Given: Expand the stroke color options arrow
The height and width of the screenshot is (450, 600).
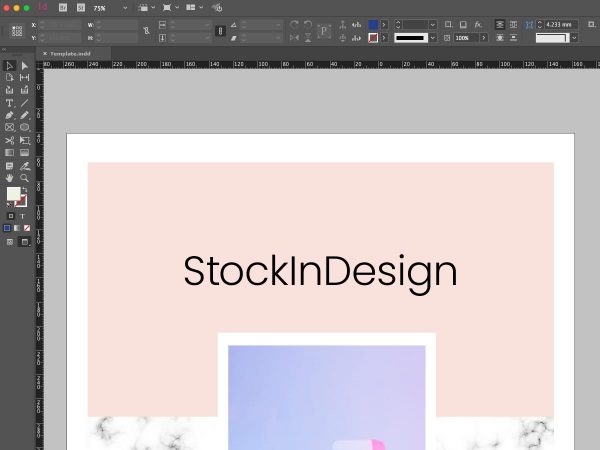Looking at the screenshot, I should click(384, 38).
